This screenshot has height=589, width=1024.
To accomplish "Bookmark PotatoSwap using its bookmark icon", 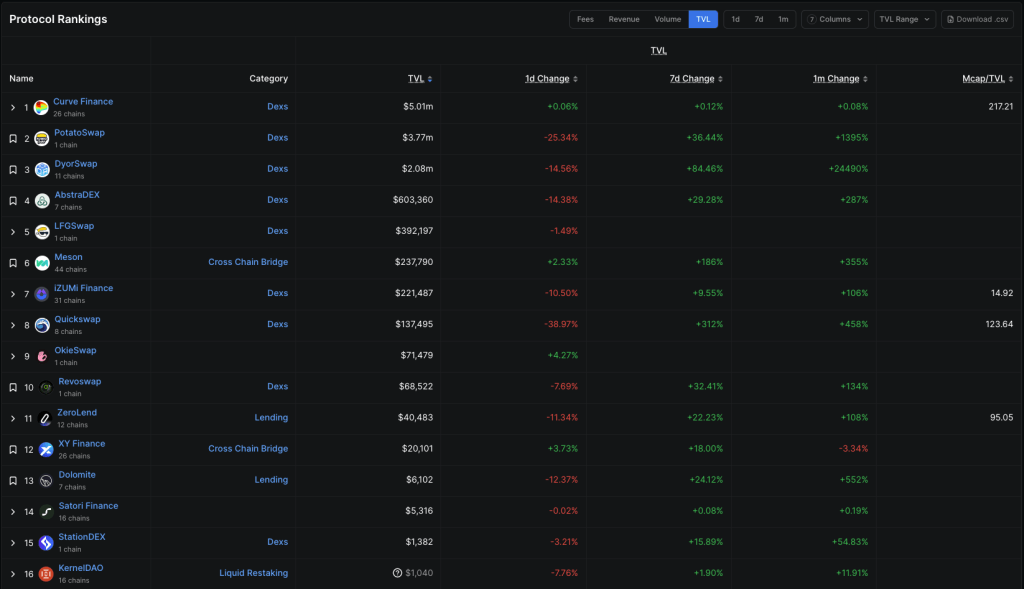I will click(x=12, y=137).
